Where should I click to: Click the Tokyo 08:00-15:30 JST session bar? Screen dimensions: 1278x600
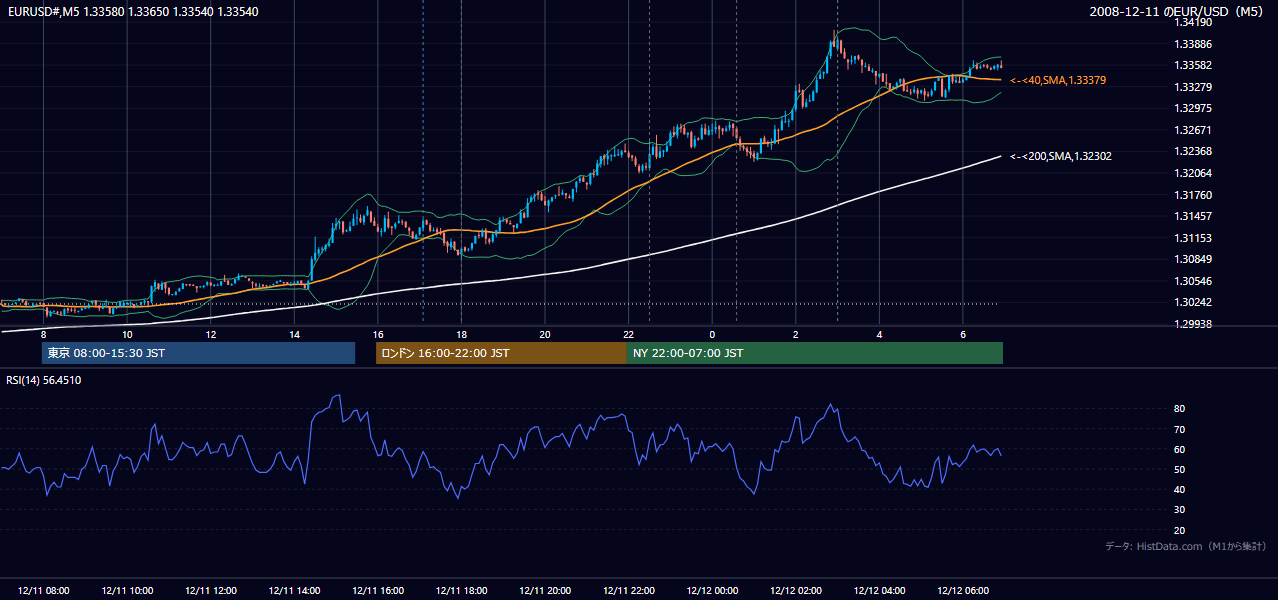198,353
